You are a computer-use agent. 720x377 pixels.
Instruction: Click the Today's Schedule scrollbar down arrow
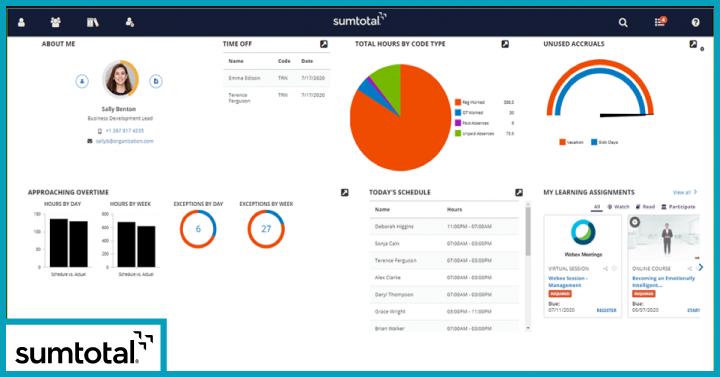coord(528,328)
